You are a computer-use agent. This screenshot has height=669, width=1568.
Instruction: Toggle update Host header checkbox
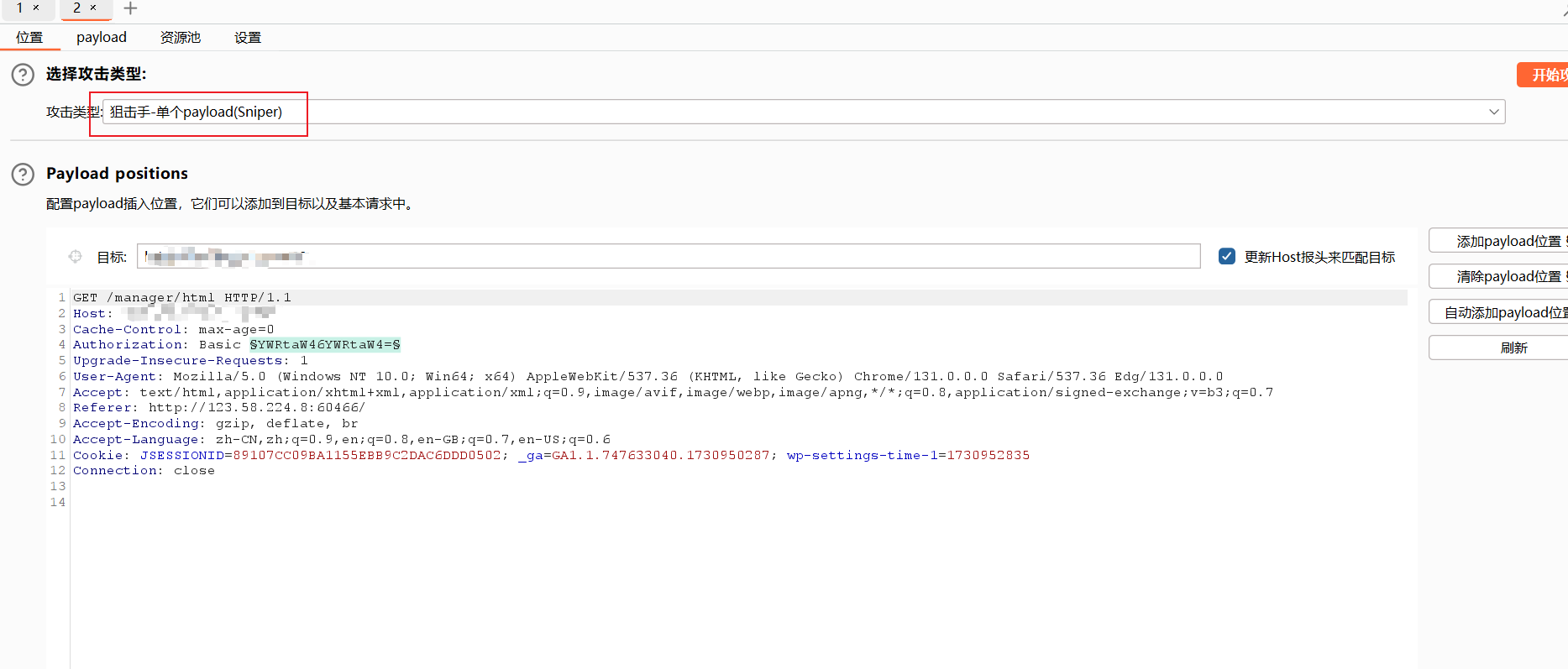click(1227, 256)
